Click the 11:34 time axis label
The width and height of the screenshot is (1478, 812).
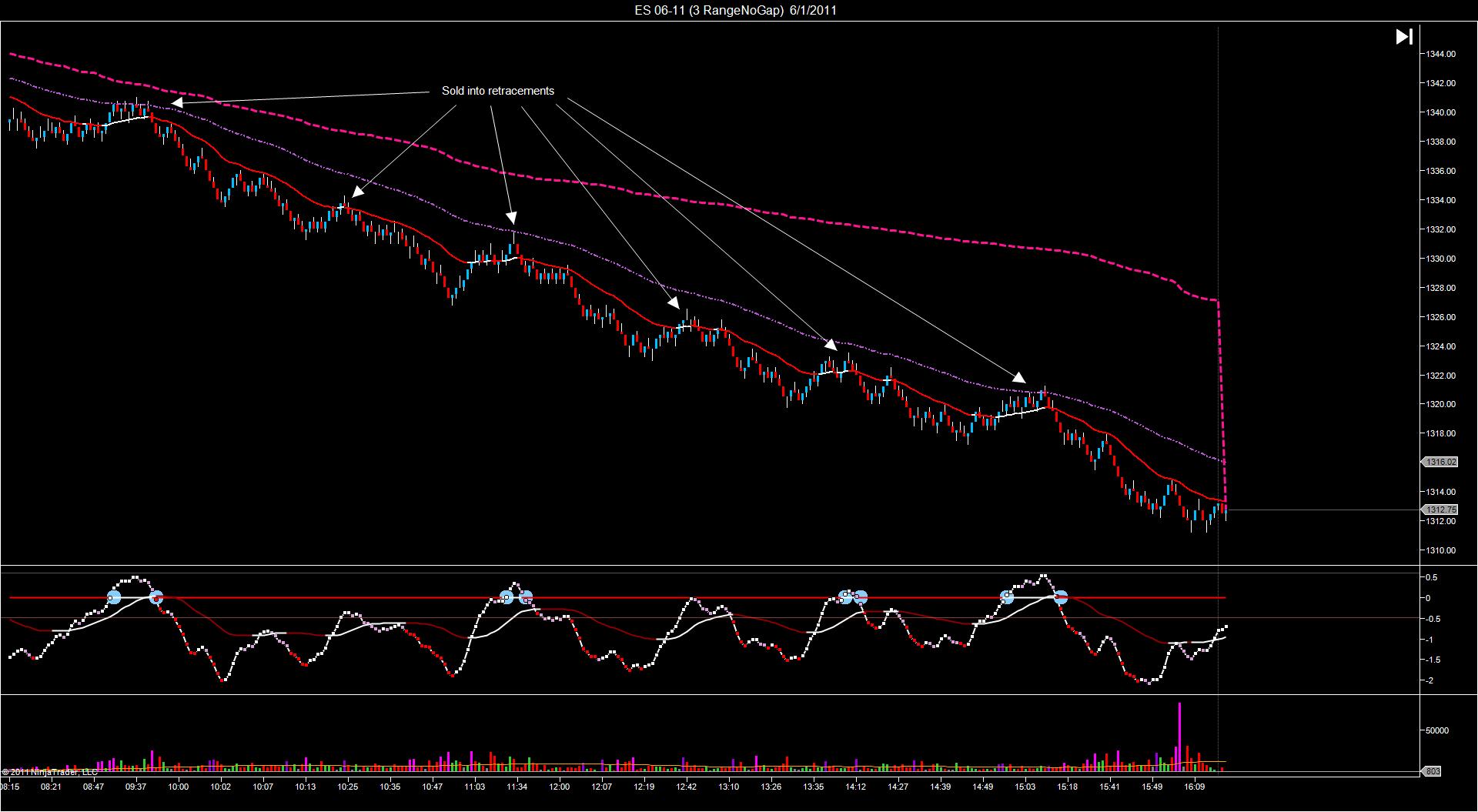pyautogui.click(x=517, y=787)
